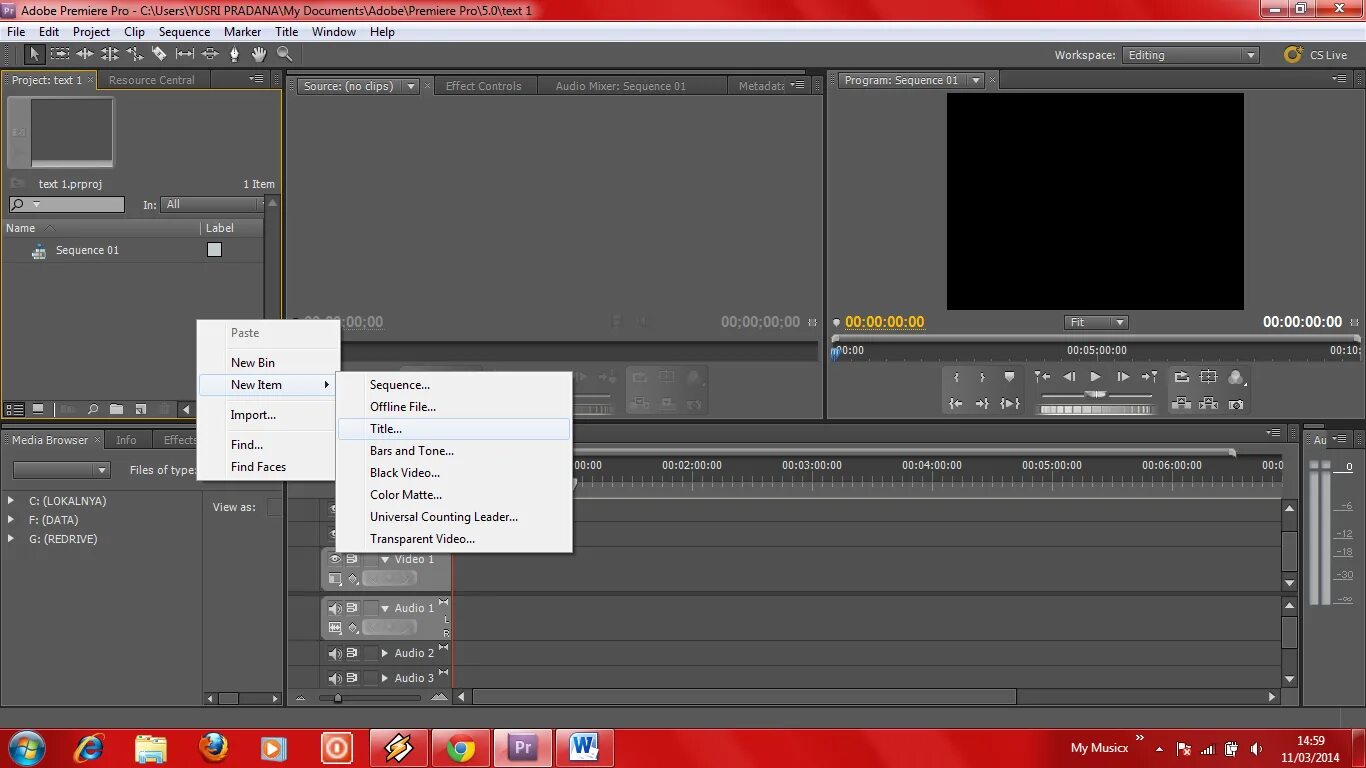This screenshot has height=768, width=1366.
Task: Open Output color channels button
Action: coord(1236,377)
